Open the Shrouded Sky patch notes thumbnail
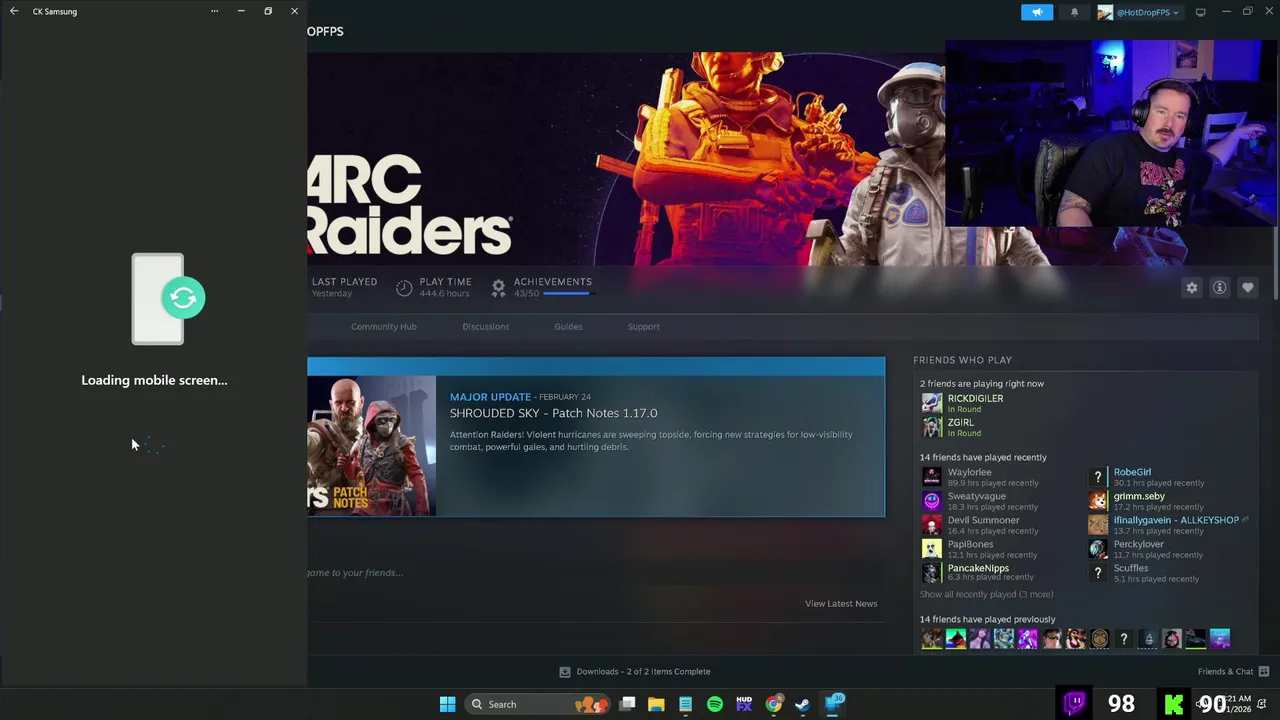 point(371,446)
